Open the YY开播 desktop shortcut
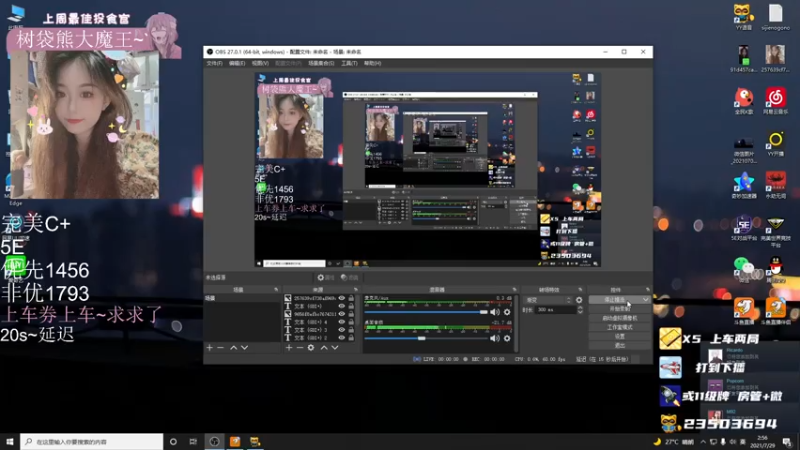The height and width of the screenshot is (450, 800). pyautogui.click(x=776, y=143)
